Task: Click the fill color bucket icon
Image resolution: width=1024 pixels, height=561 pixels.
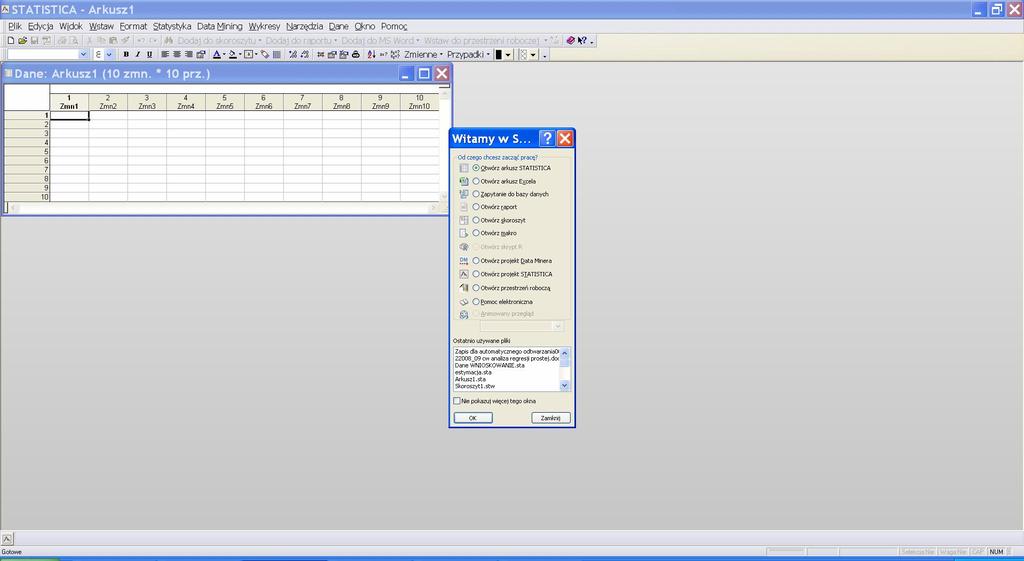Action: 232,55
